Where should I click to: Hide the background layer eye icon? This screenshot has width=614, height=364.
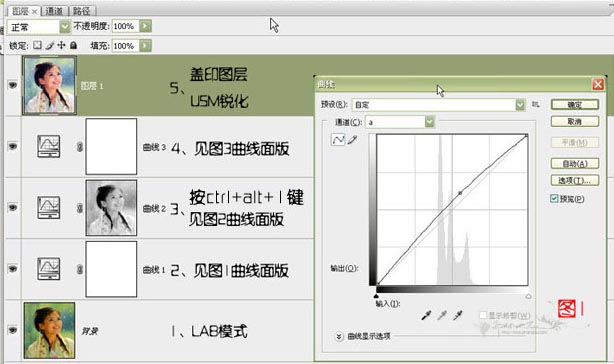13,330
